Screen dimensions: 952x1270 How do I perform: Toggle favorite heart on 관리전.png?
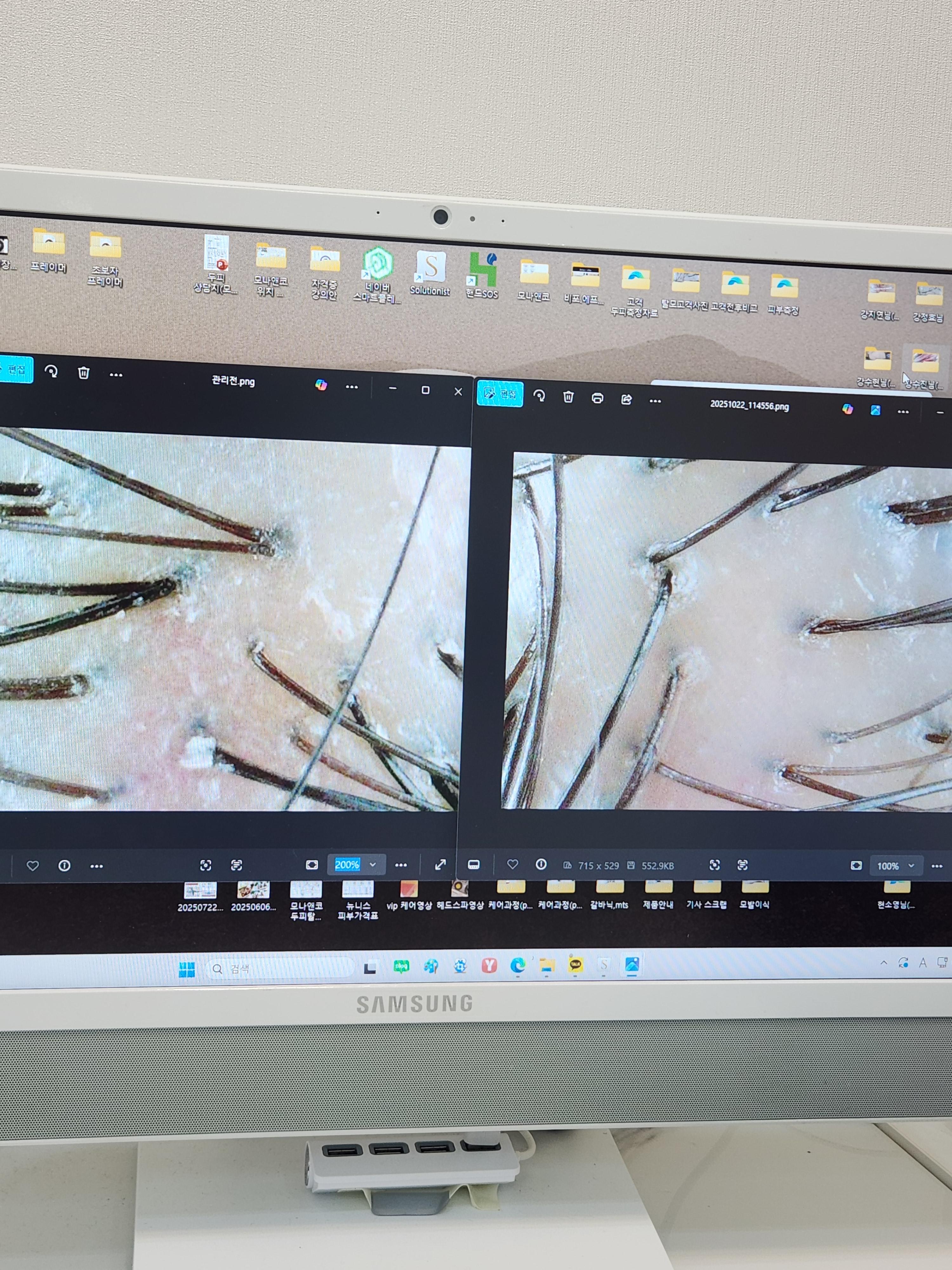click(x=33, y=865)
